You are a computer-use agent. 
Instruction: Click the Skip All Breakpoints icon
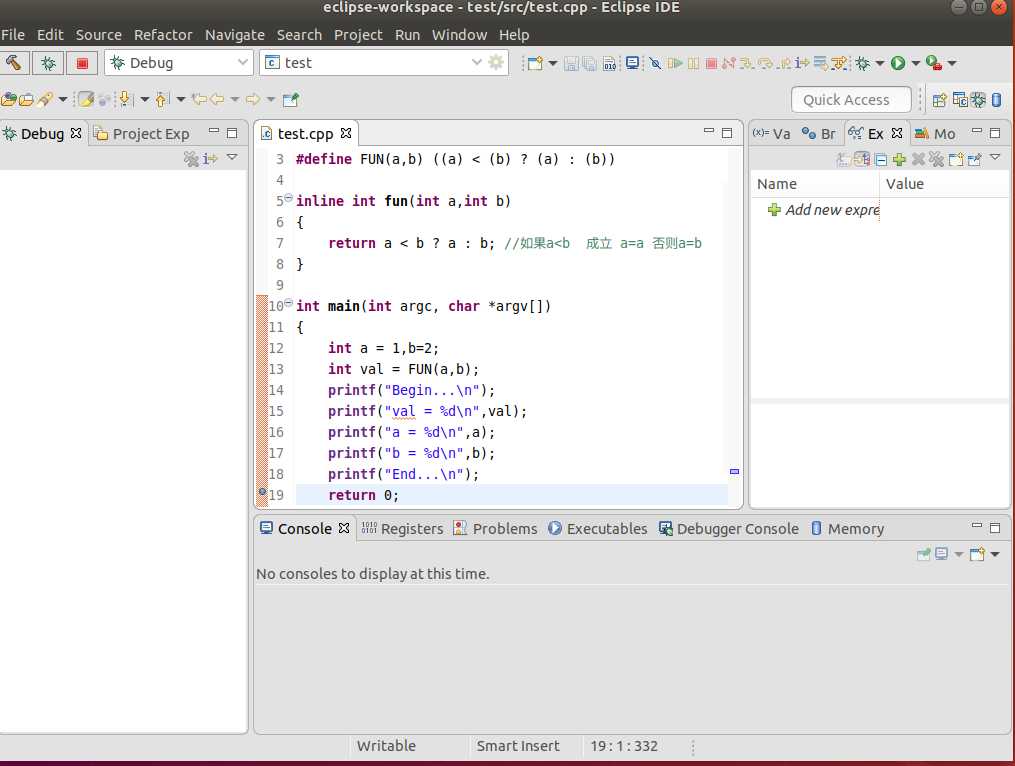pyautogui.click(x=655, y=63)
